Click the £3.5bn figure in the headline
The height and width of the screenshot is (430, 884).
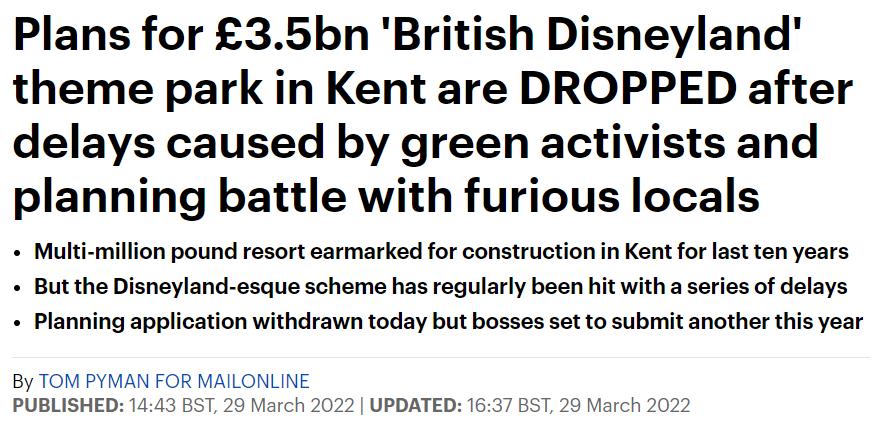tap(292, 37)
